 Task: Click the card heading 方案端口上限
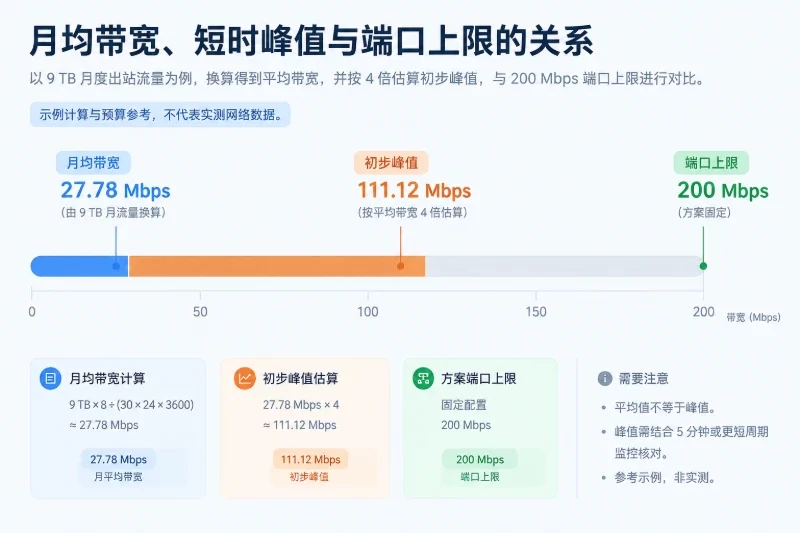[479, 378]
